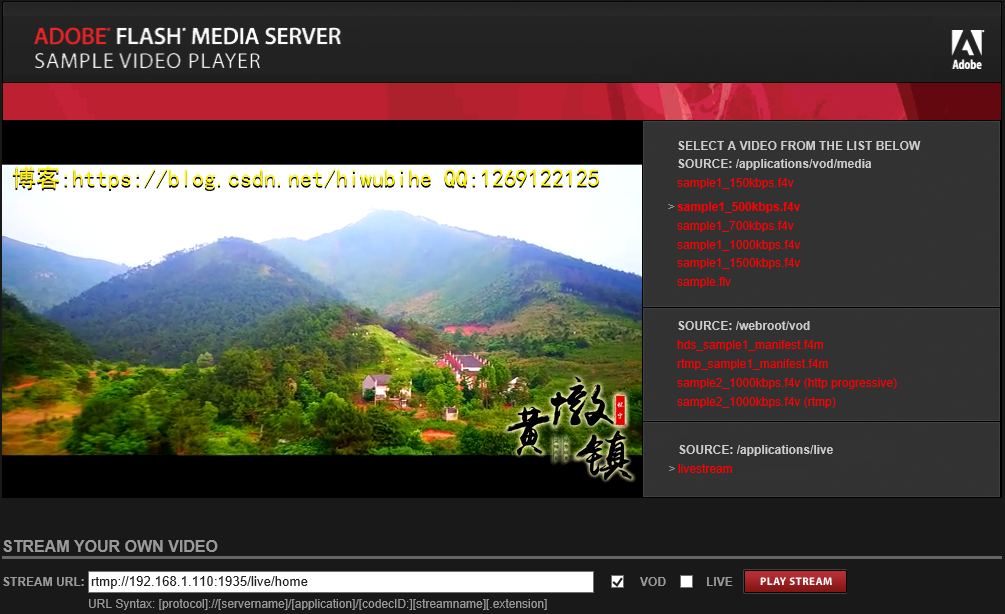
Task: Select the livestream source
Action: 705,468
